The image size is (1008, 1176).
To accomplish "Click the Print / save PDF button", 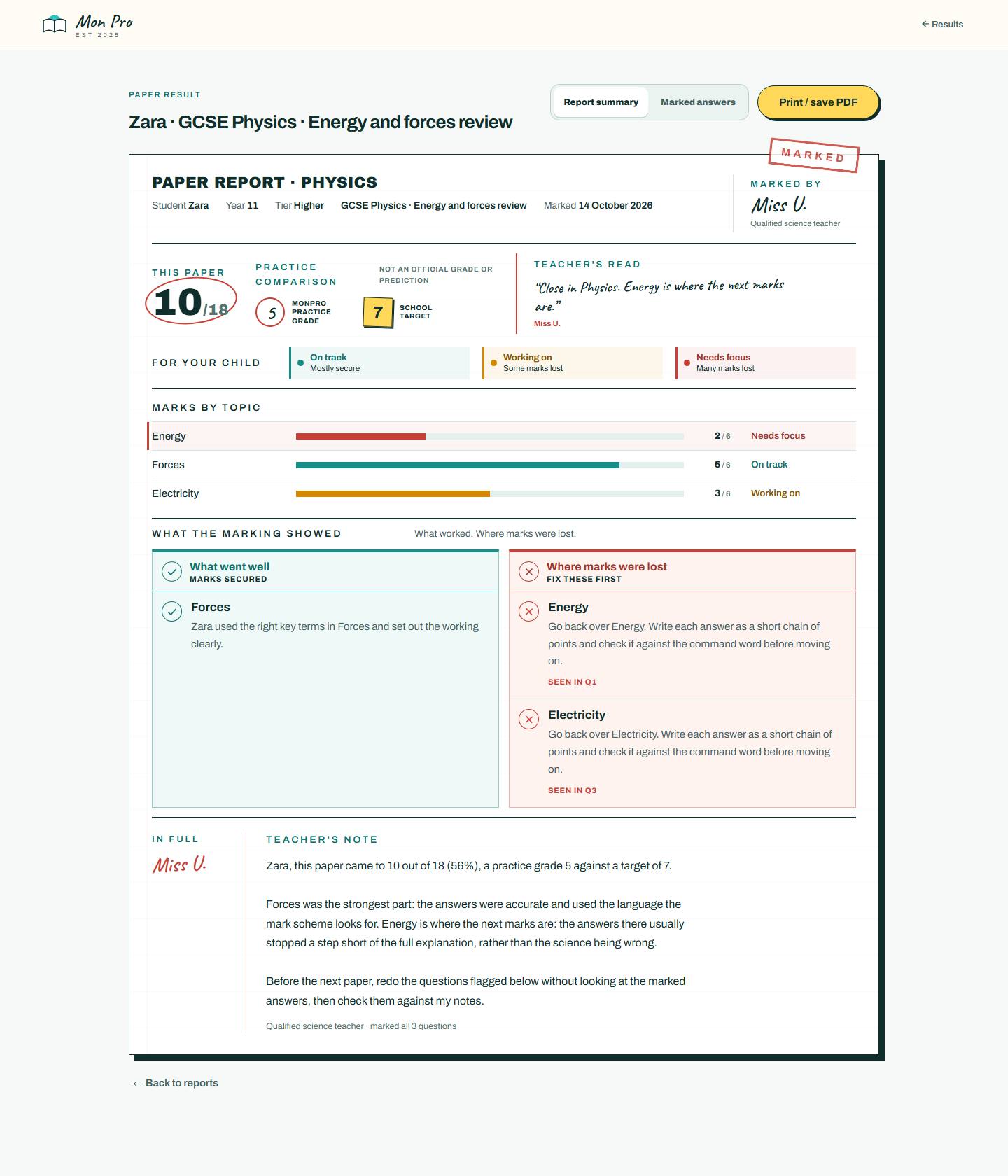I will coord(818,102).
